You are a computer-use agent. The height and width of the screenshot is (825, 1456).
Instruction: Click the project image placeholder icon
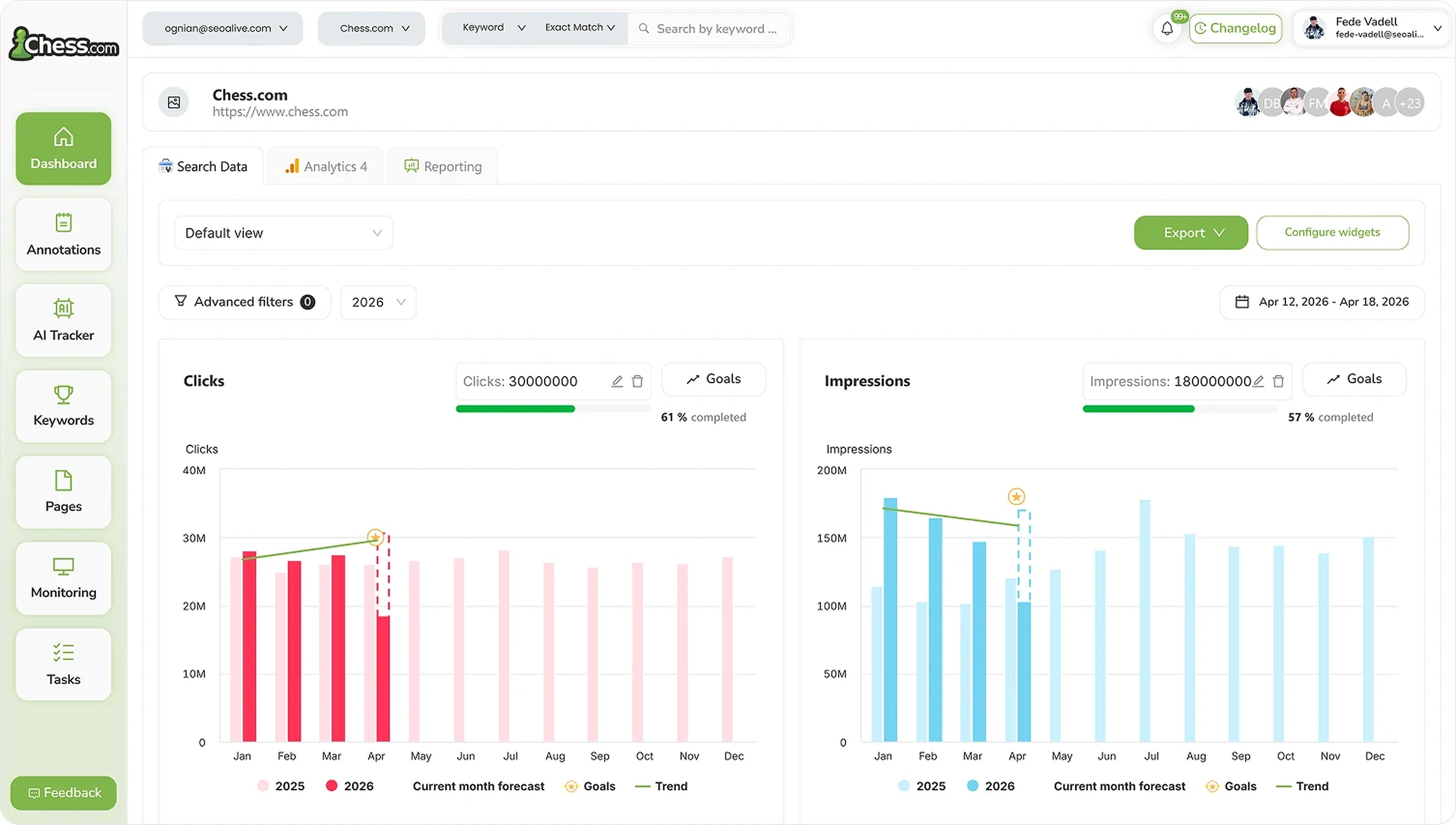[x=174, y=103]
